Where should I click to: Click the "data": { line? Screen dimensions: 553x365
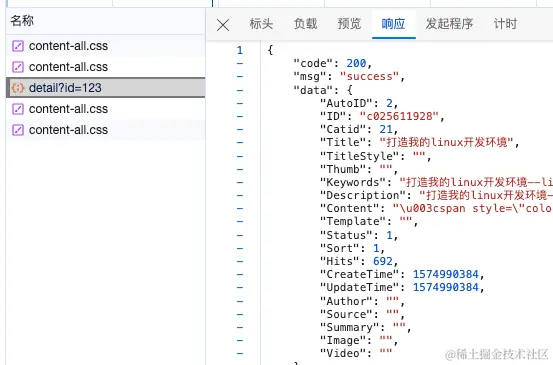(323, 90)
